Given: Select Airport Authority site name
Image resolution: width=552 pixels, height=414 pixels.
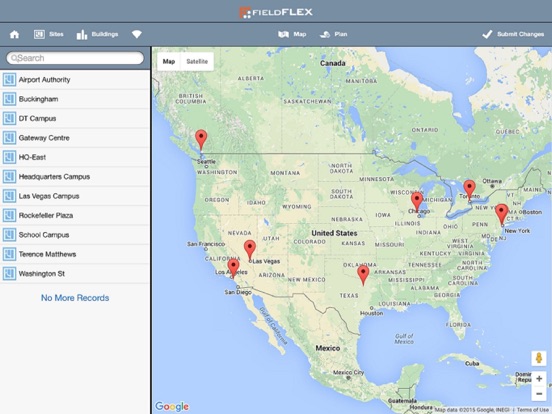Looking at the screenshot, I should click(44, 80).
